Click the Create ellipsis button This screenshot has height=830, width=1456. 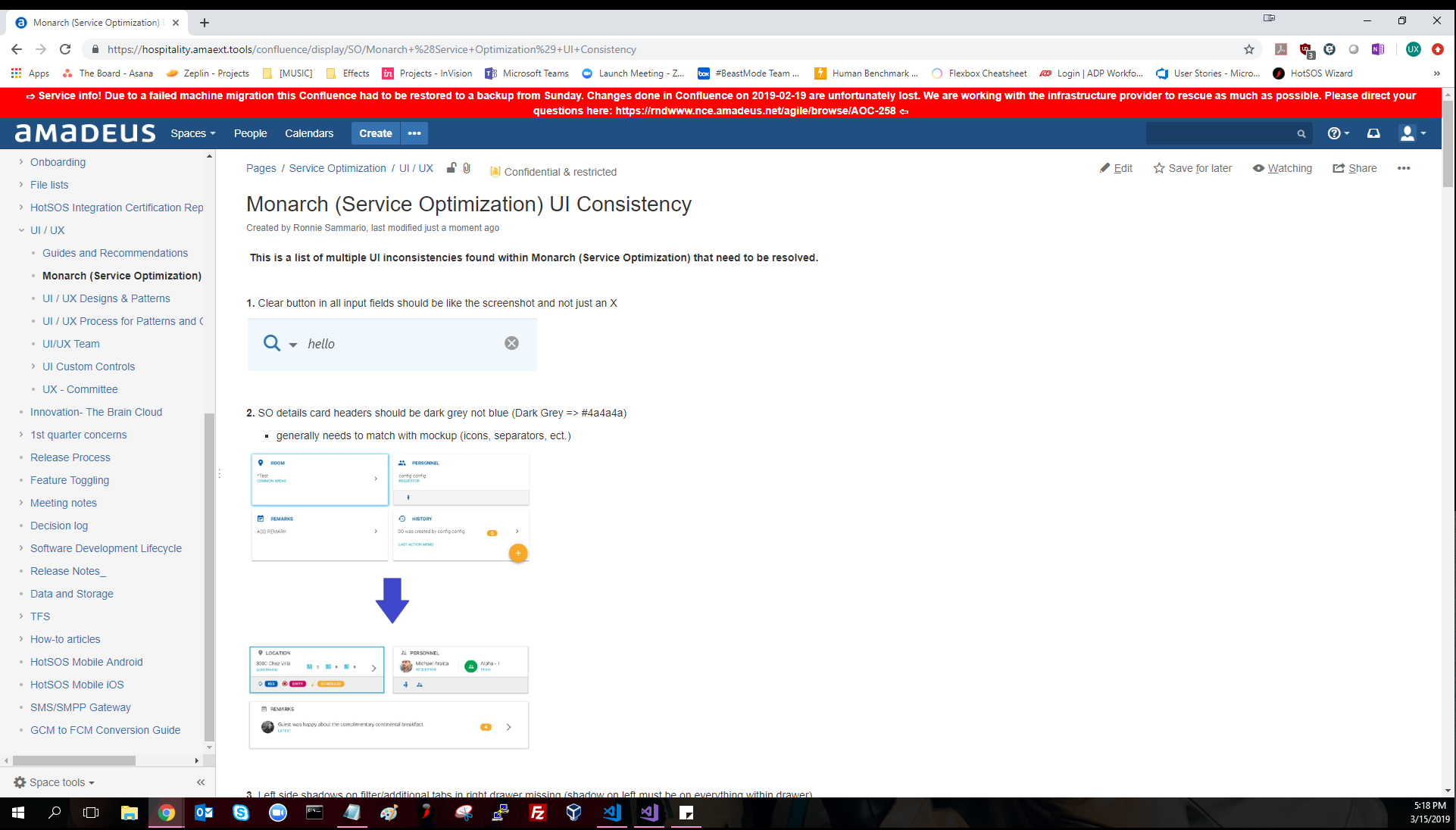[414, 133]
